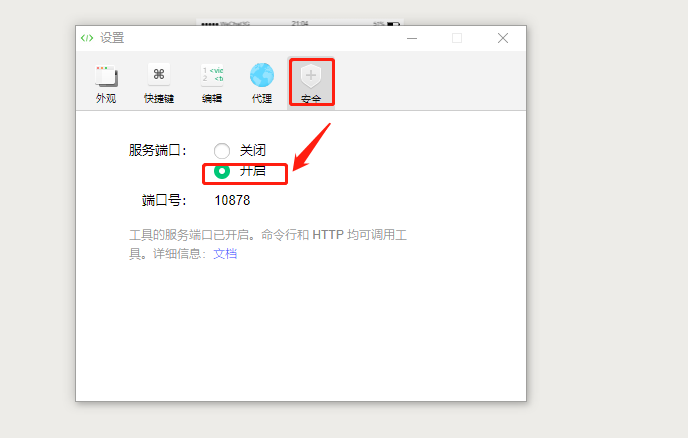
Task: Open the 代理 proxy settings tab
Action: pyautogui.click(x=262, y=83)
